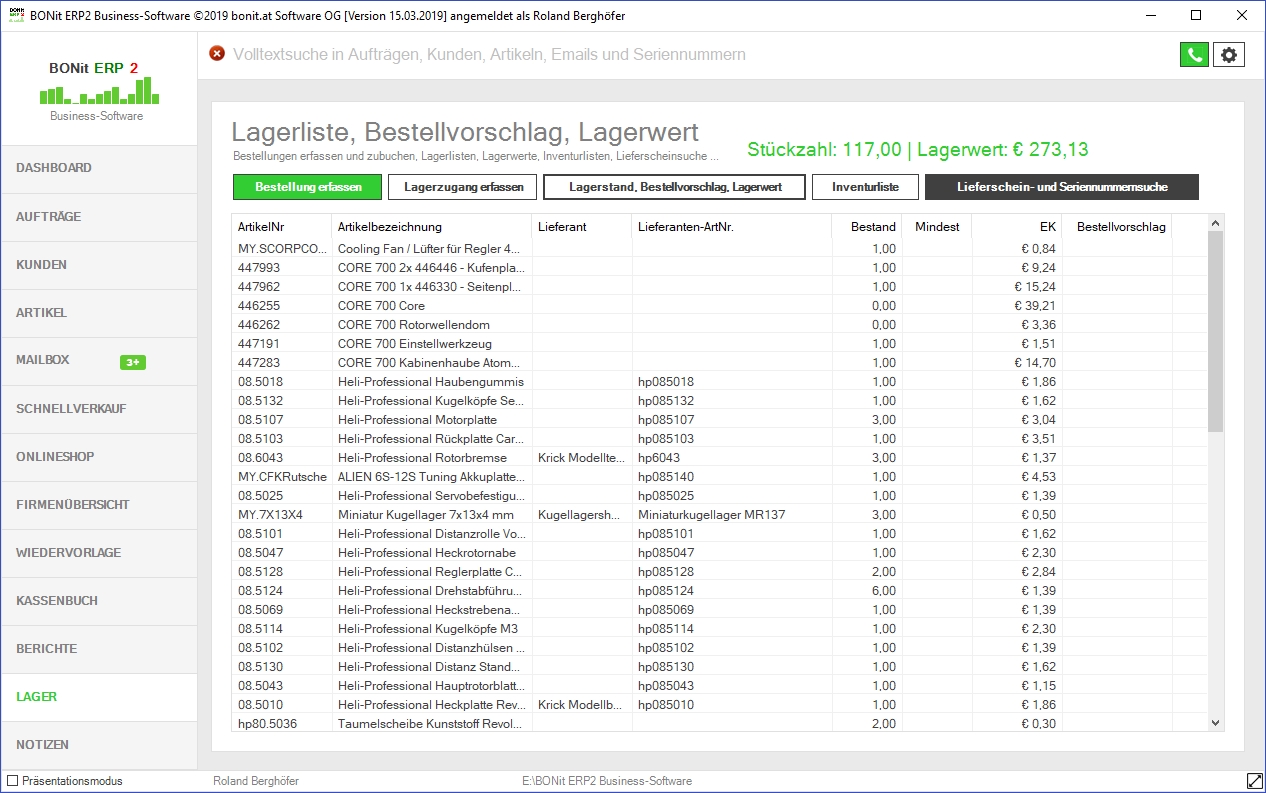Screen dimensions: 1266x793
Task: Click the green phone call icon
Action: point(1194,55)
